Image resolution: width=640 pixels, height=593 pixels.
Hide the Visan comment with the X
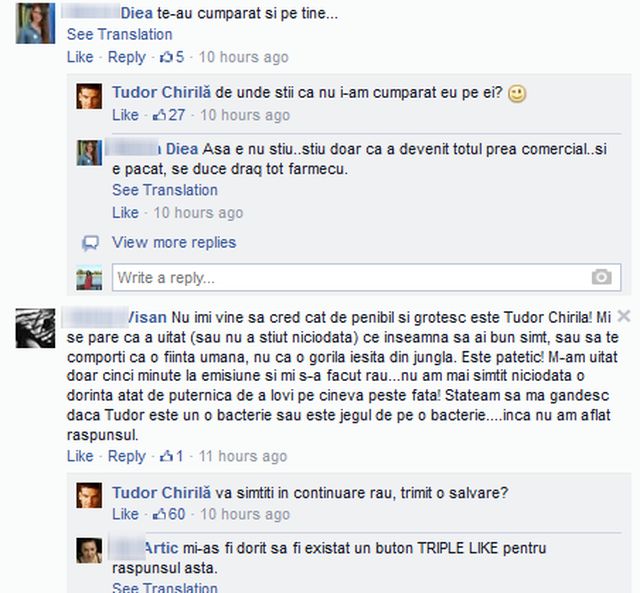(x=624, y=316)
